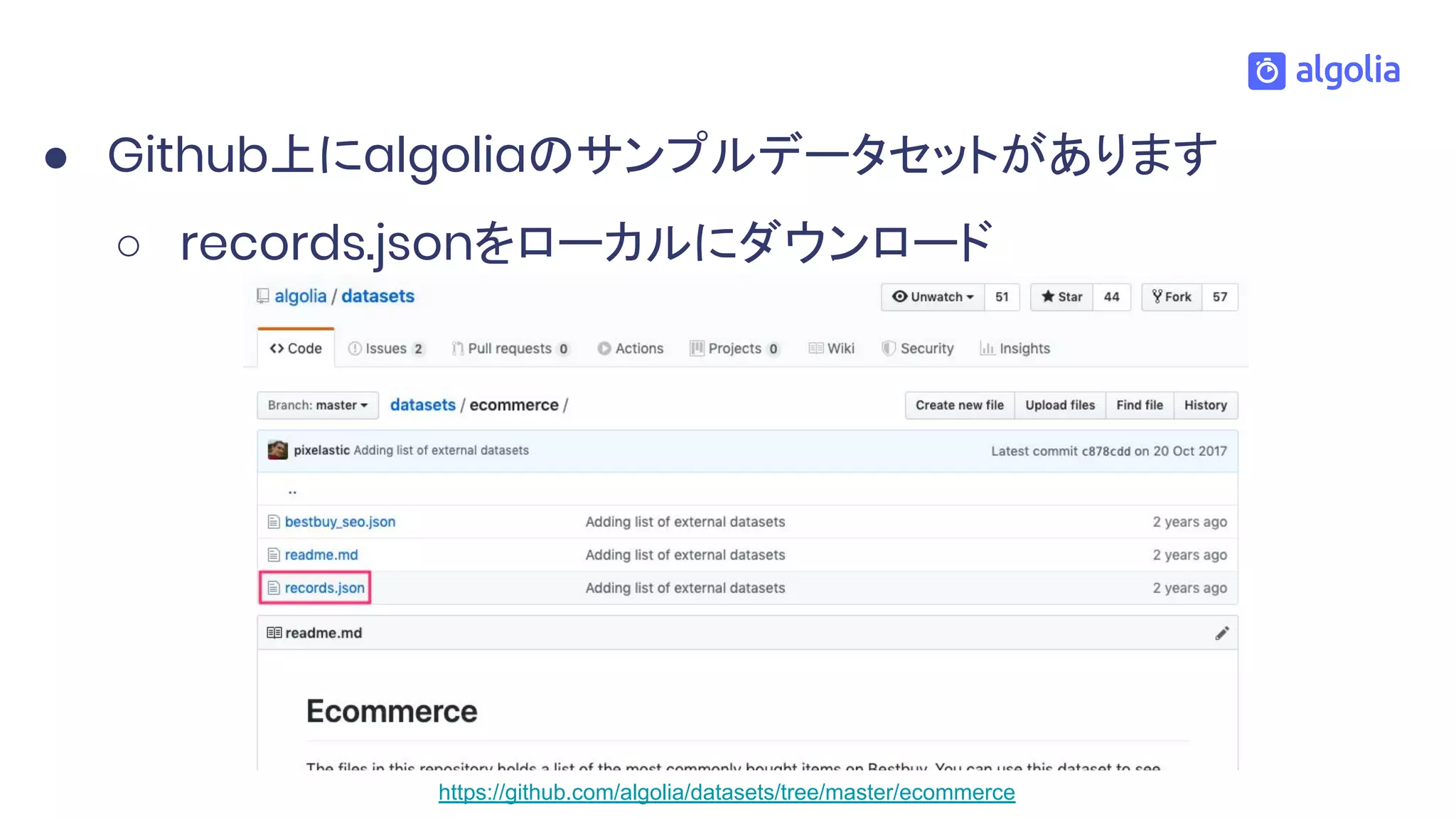Open the Actions tab
Viewport: 1456px width, 819px height.
coord(631,348)
